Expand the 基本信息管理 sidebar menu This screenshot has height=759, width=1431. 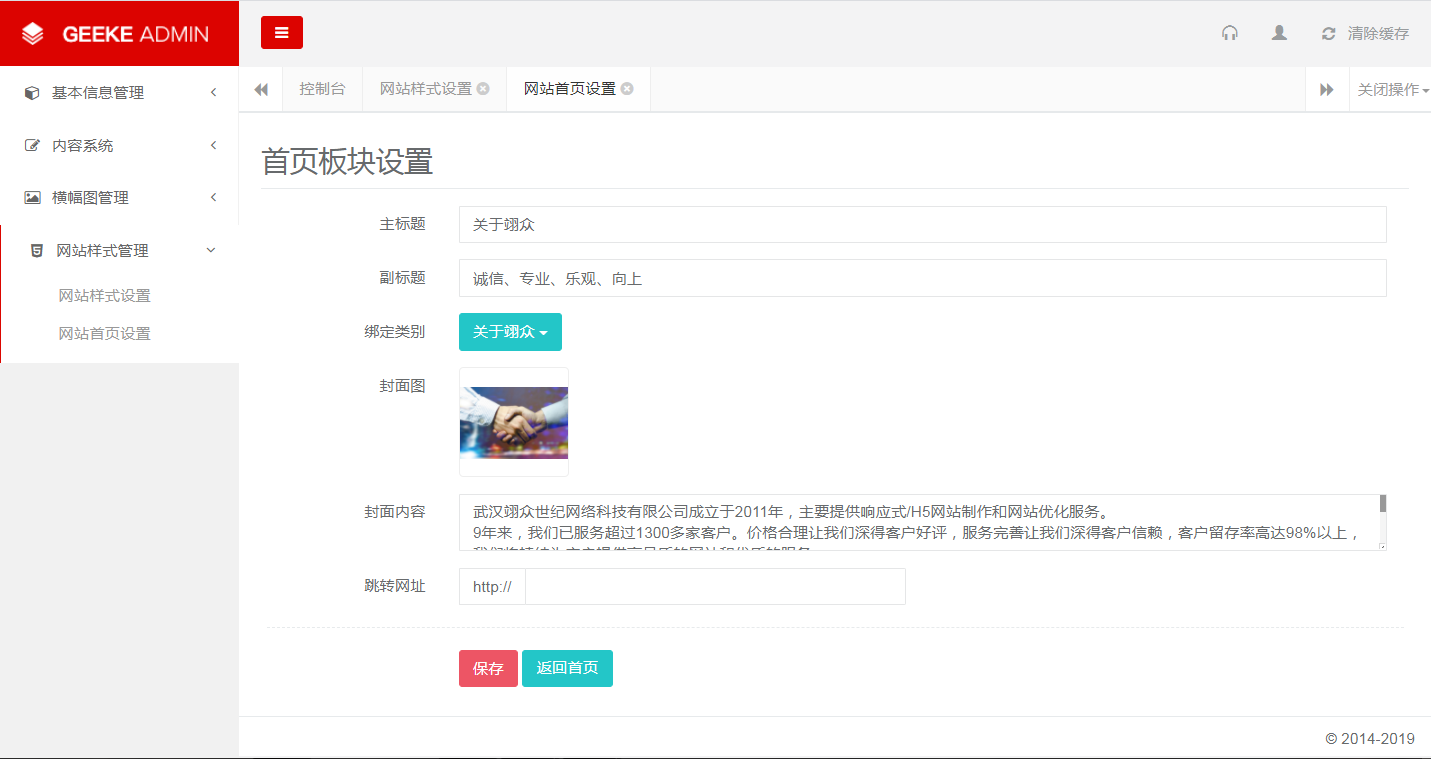coord(119,93)
